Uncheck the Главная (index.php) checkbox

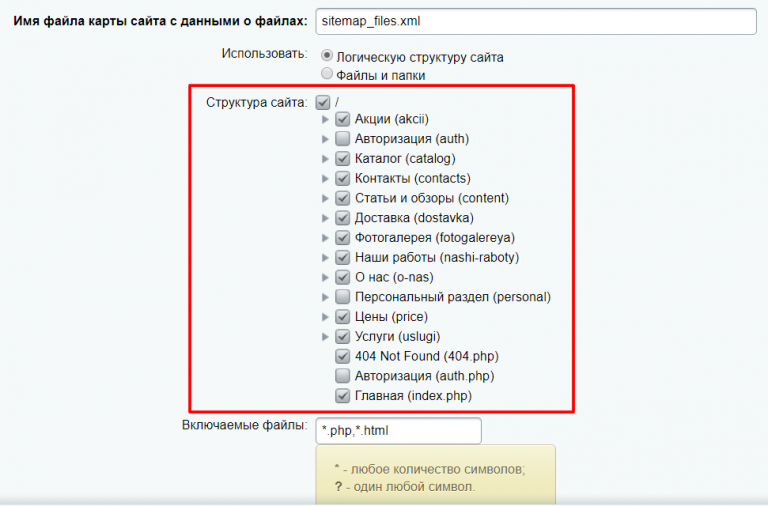coord(342,396)
